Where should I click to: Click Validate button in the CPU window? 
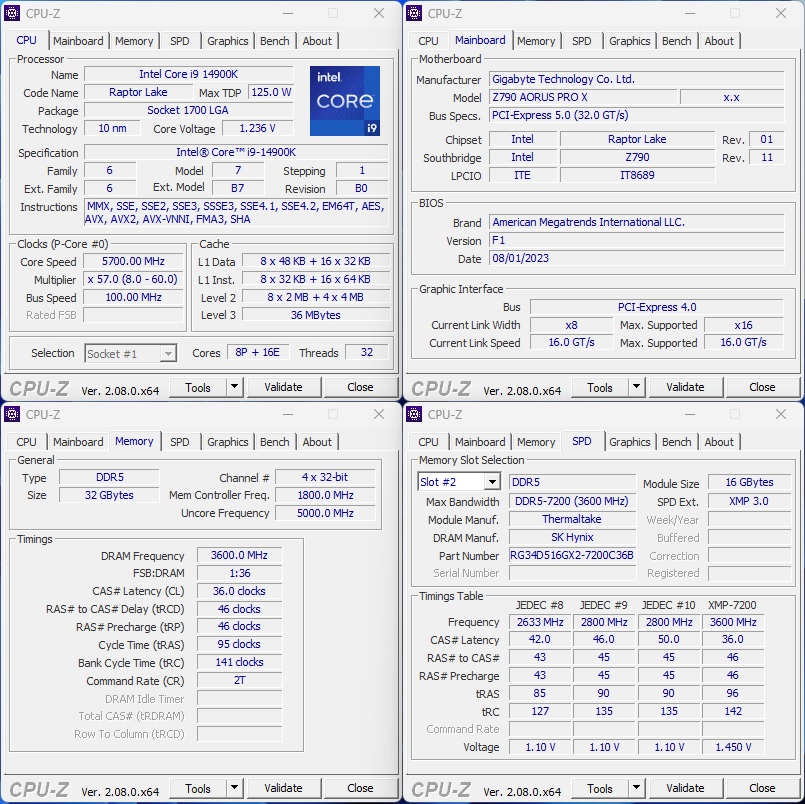click(x=283, y=387)
